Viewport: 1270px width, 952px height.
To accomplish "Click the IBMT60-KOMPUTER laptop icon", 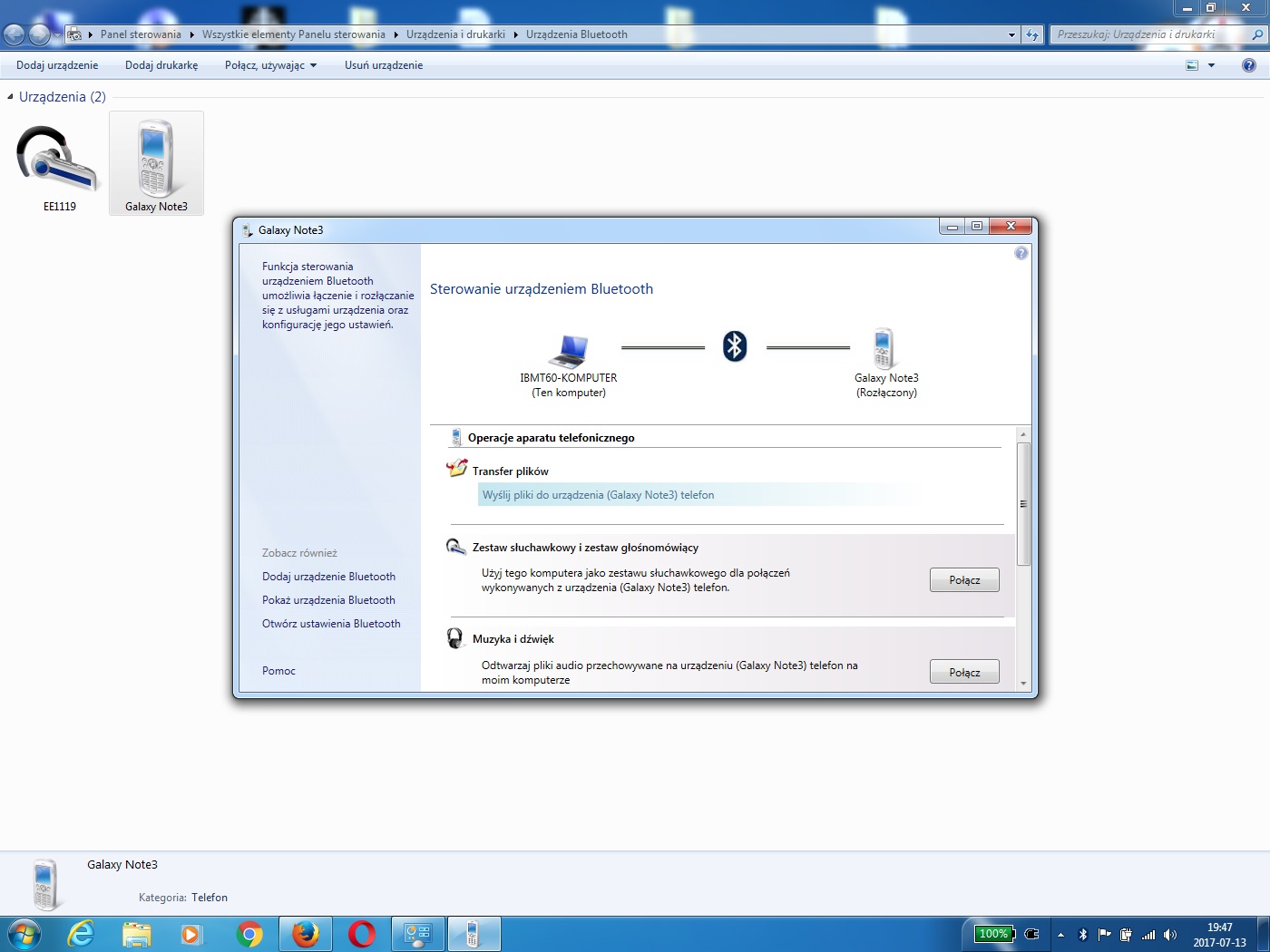I will click(x=569, y=350).
